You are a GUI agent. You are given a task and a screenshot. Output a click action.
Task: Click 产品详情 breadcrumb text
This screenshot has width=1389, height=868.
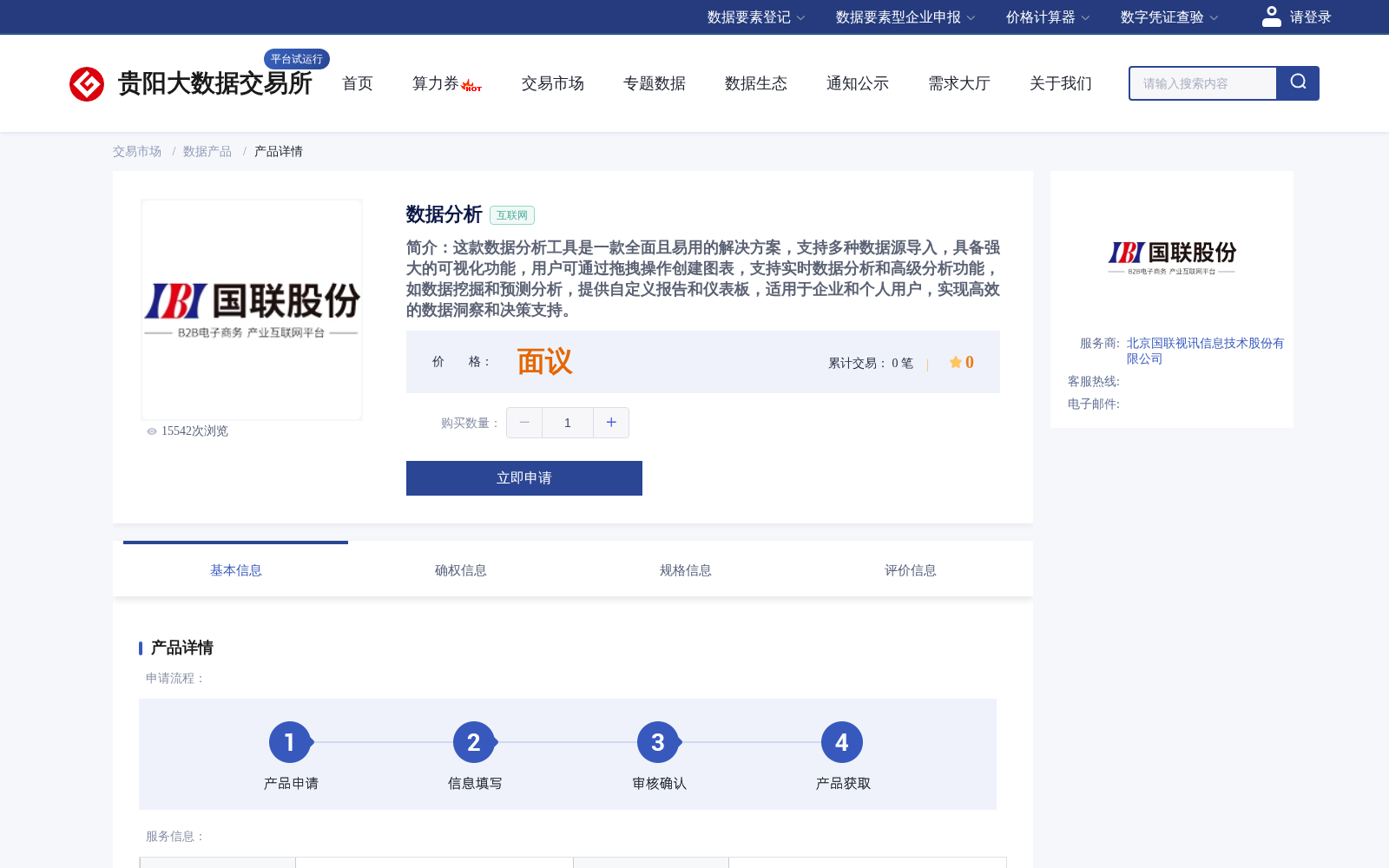(x=279, y=151)
